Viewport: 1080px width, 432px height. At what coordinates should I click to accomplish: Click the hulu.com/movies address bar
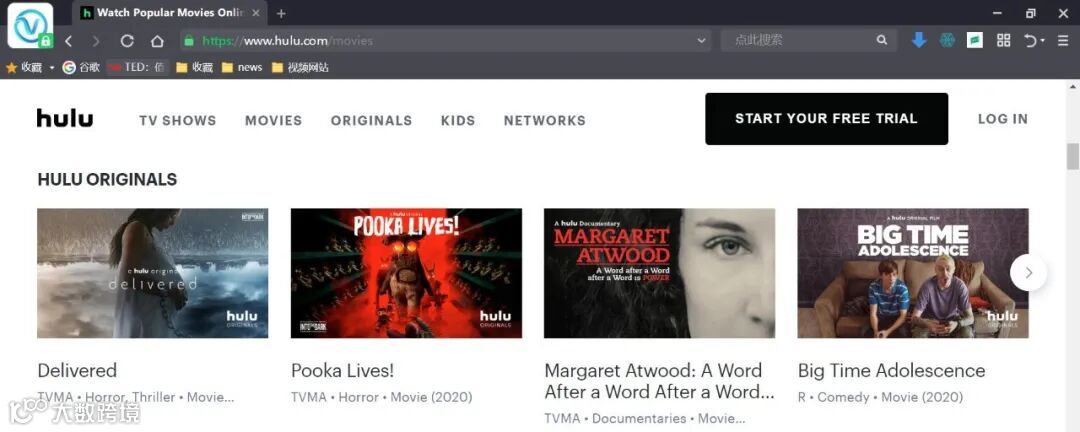tap(445, 41)
